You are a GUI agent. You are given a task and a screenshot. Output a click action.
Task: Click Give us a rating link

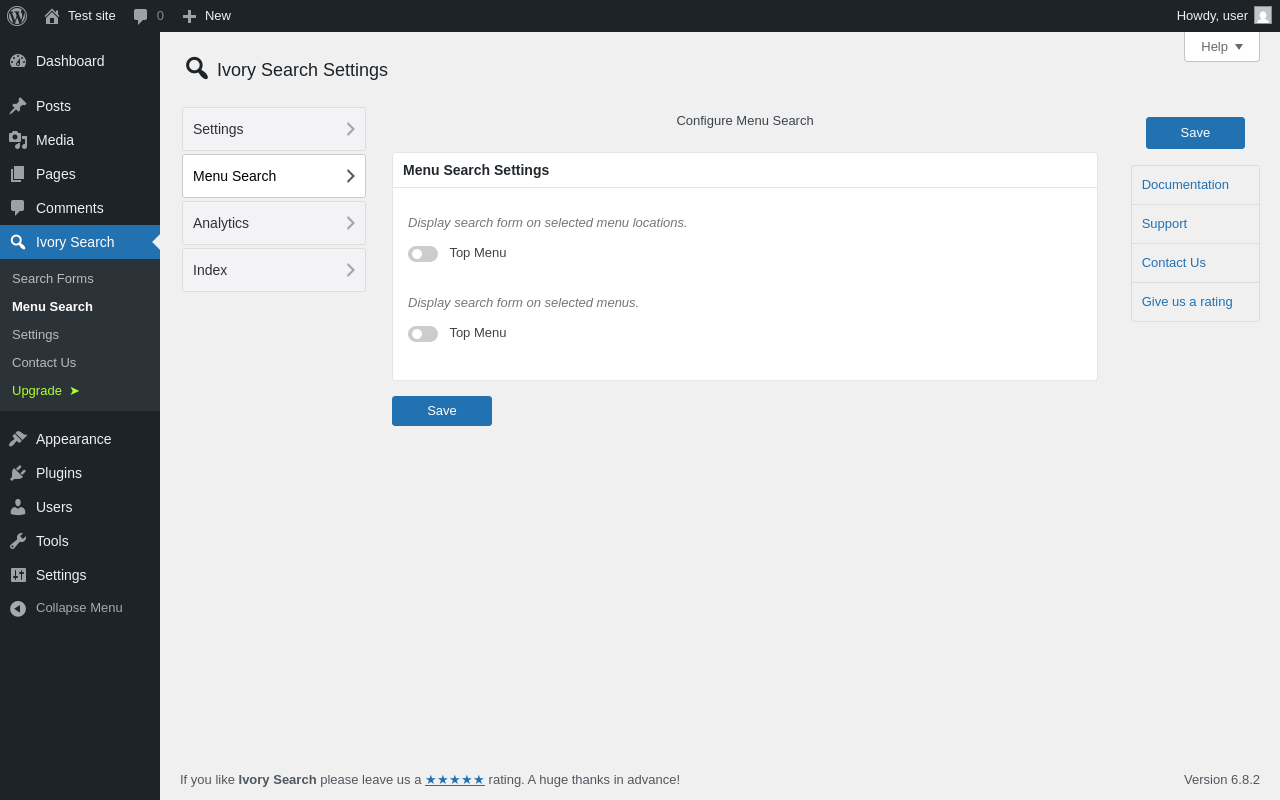[x=1187, y=302]
